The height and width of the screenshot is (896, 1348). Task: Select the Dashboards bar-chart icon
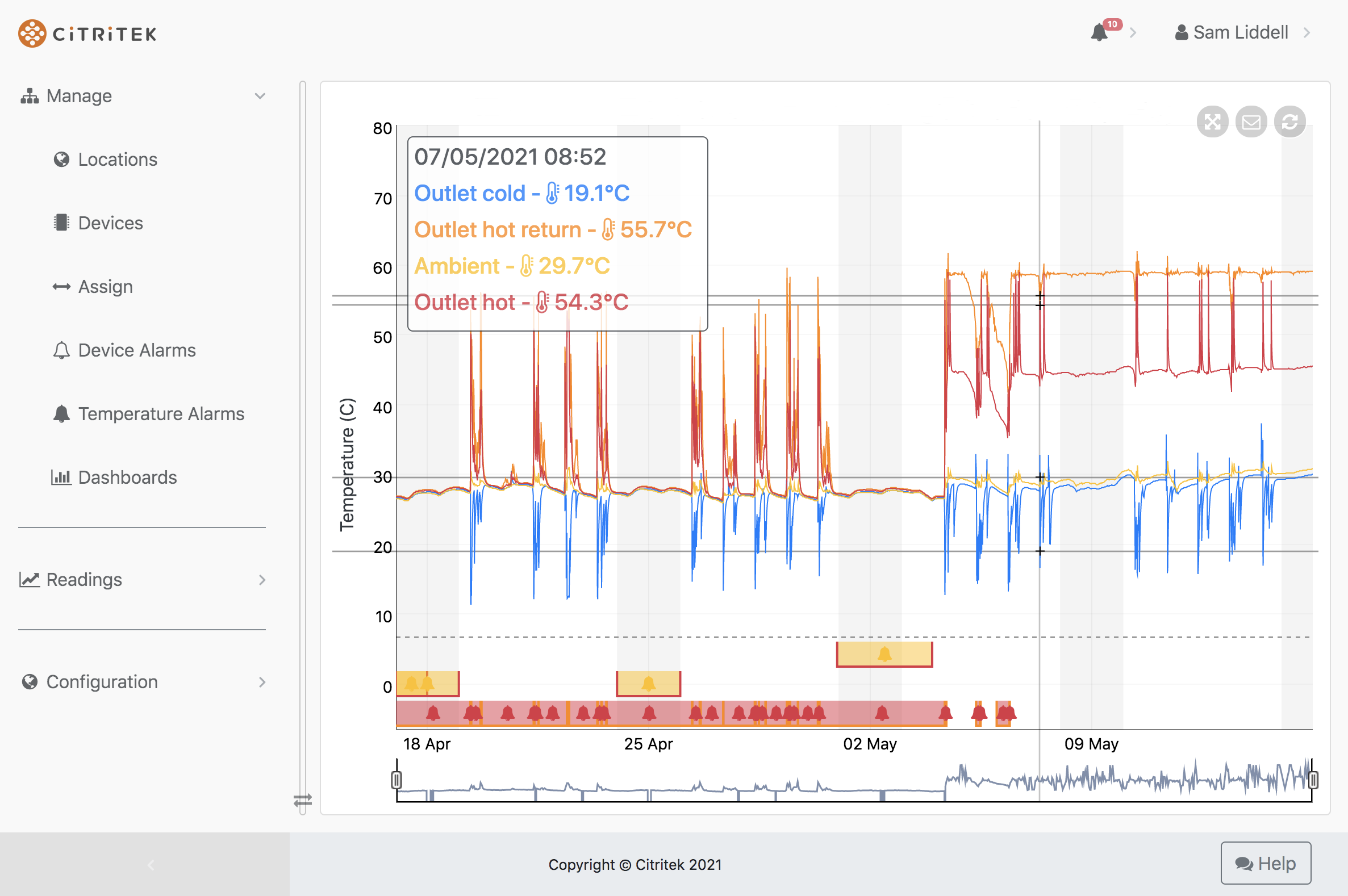click(62, 477)
